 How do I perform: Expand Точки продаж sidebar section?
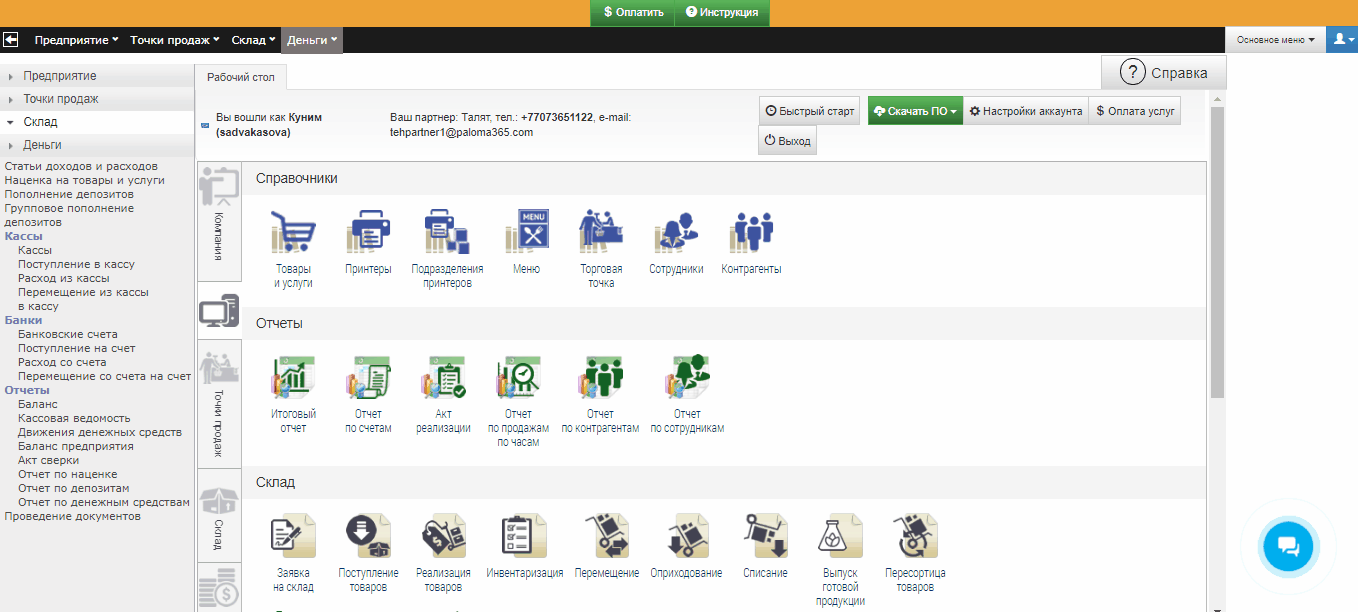tap(61, 99)
